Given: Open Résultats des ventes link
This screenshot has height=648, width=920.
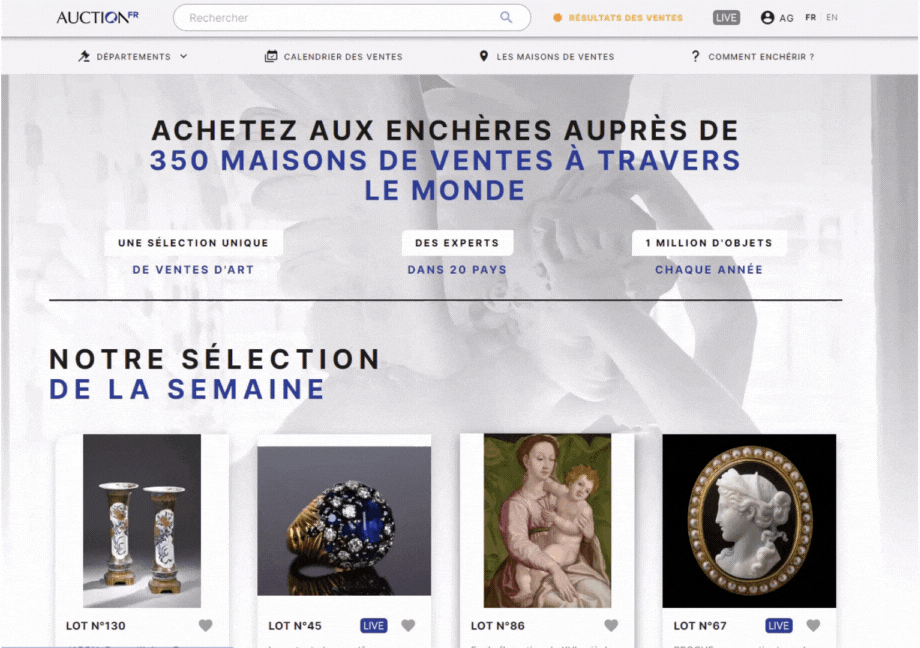Looking at the screenshot, I should click(625, 18).
